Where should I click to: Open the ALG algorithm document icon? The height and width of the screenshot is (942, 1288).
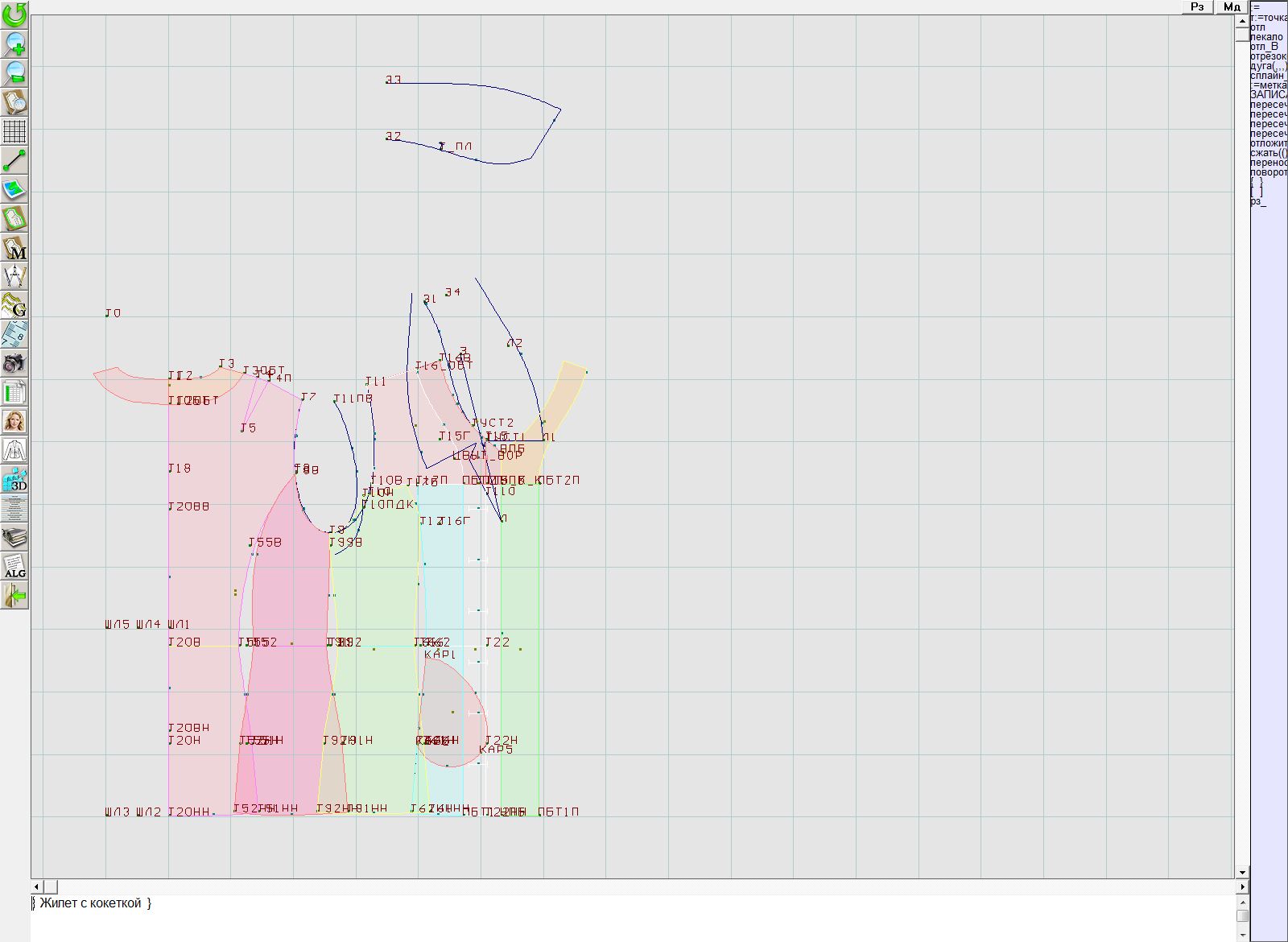click(x=14, y=566)
